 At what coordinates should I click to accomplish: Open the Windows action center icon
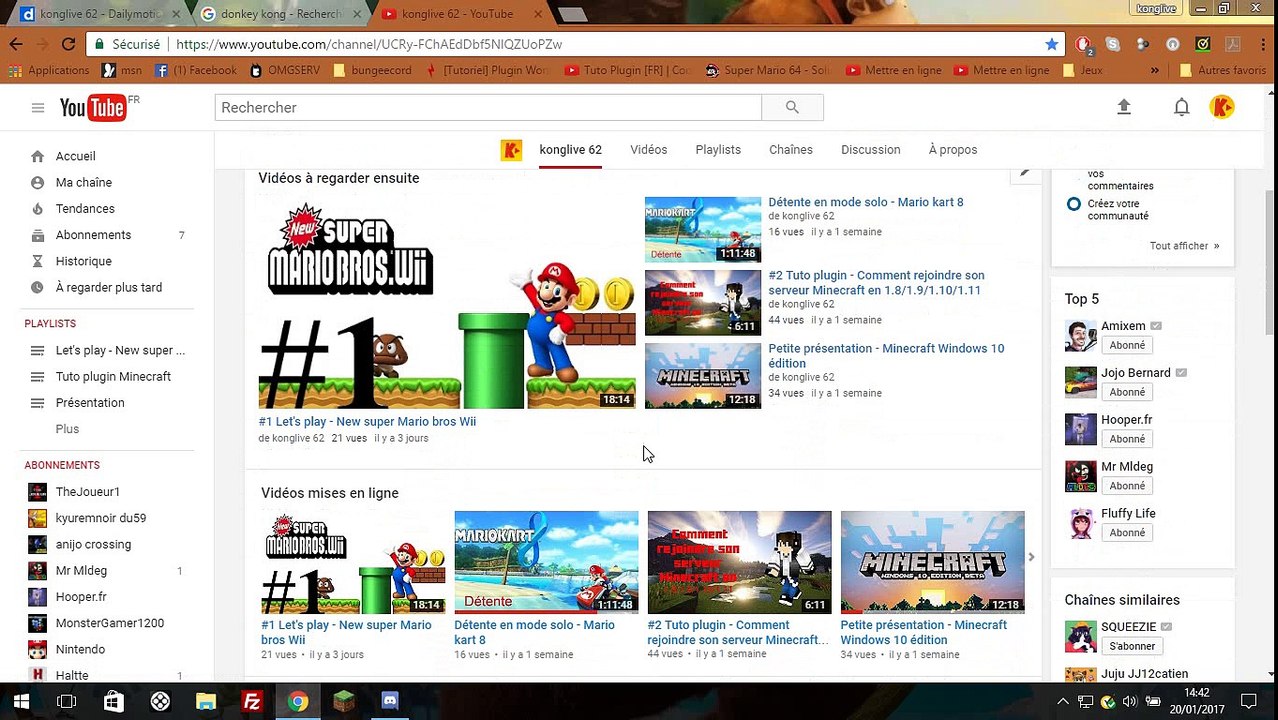[1248, 701]
